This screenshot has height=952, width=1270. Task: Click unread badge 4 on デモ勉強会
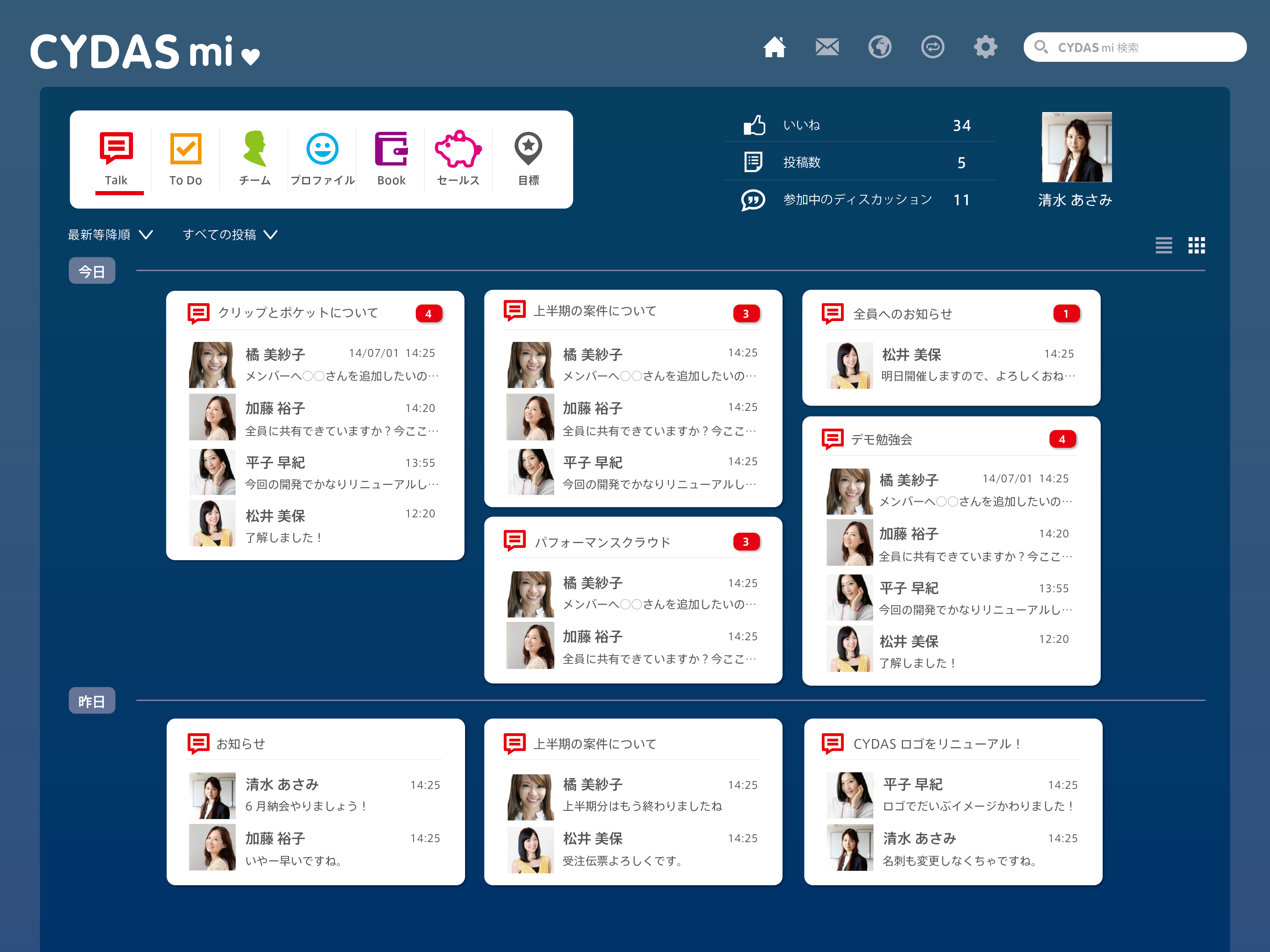1062,439
